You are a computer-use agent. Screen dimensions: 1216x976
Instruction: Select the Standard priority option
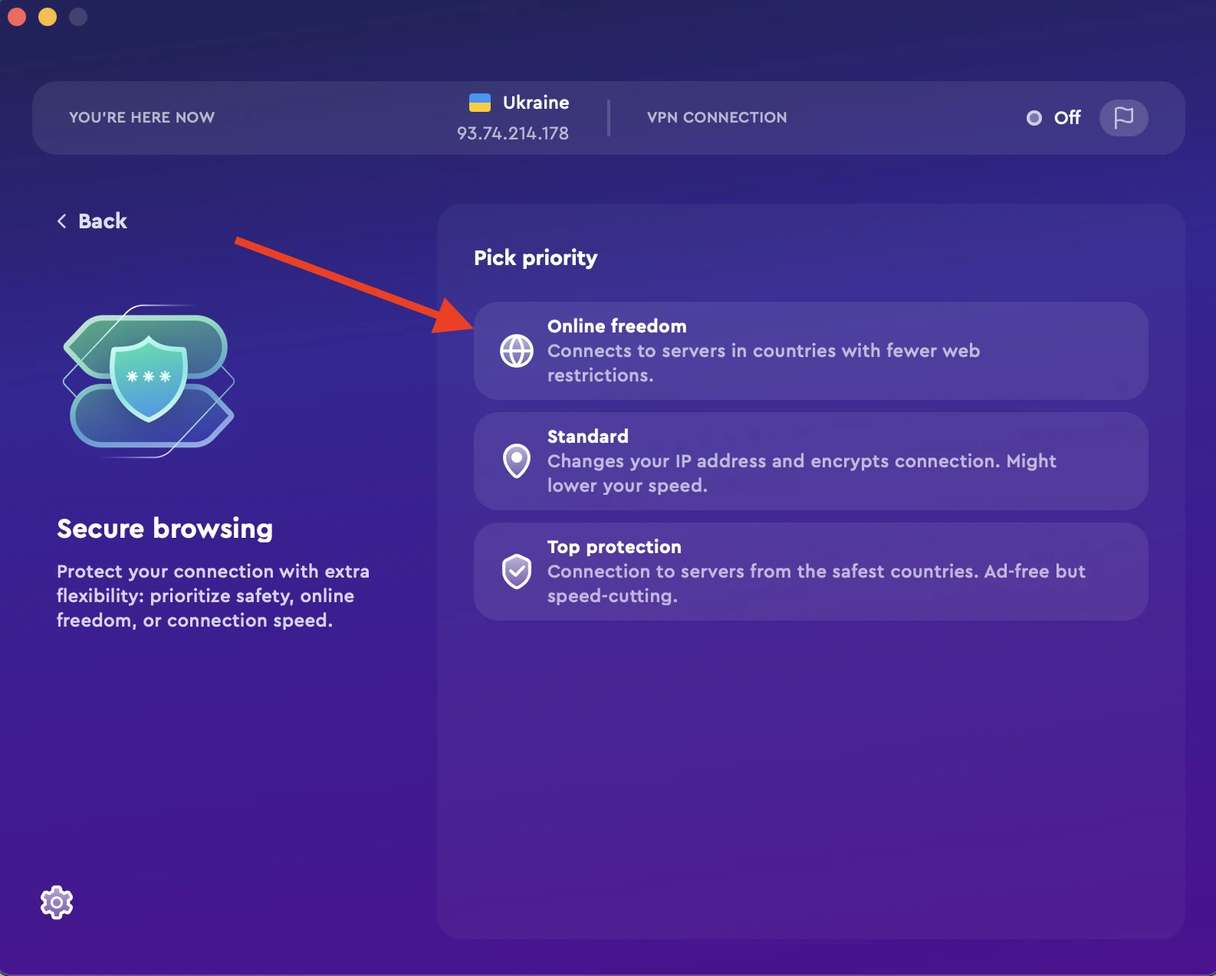[810, 461]
